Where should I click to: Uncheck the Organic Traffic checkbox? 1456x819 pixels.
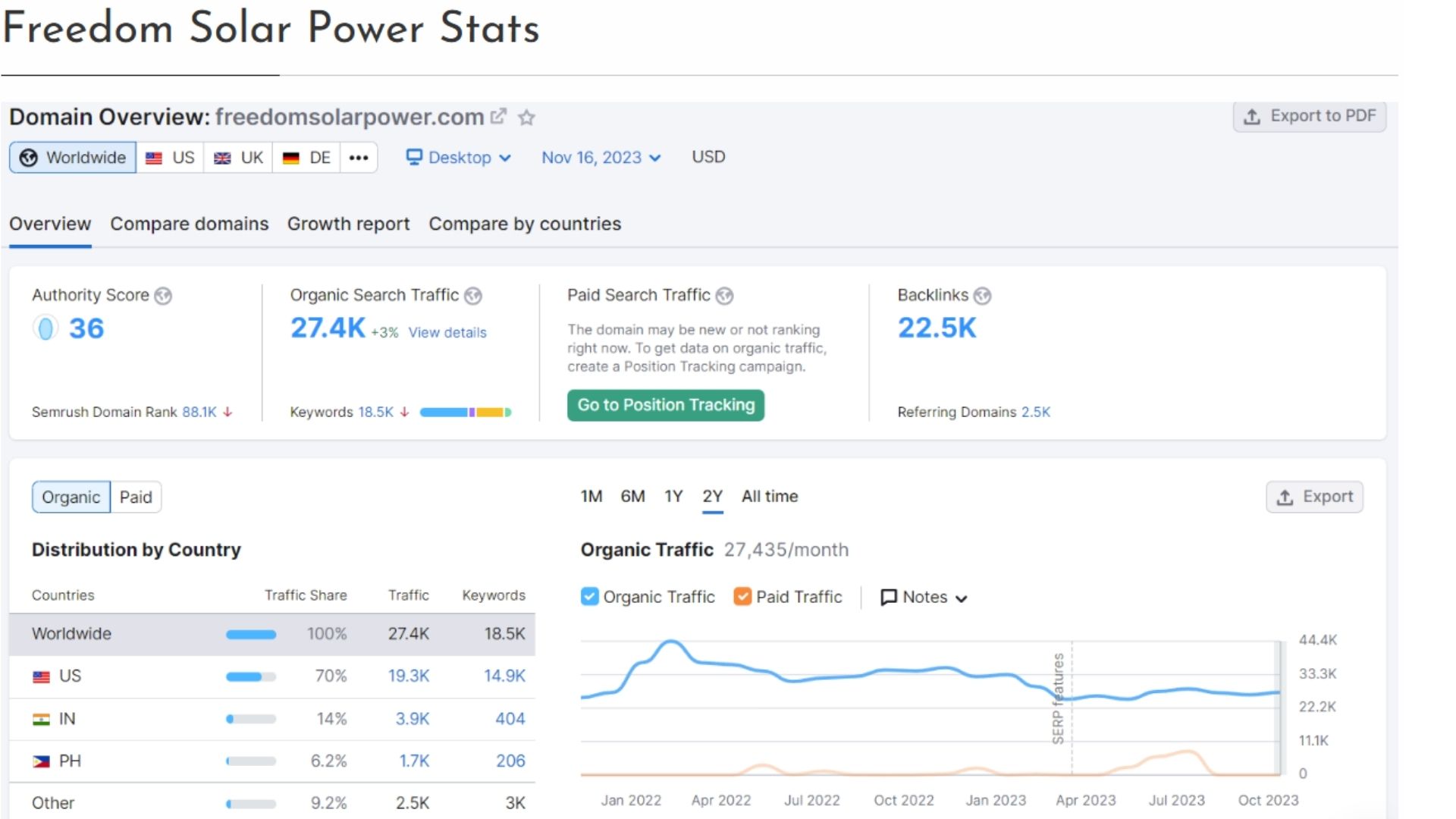click(589, 597)
